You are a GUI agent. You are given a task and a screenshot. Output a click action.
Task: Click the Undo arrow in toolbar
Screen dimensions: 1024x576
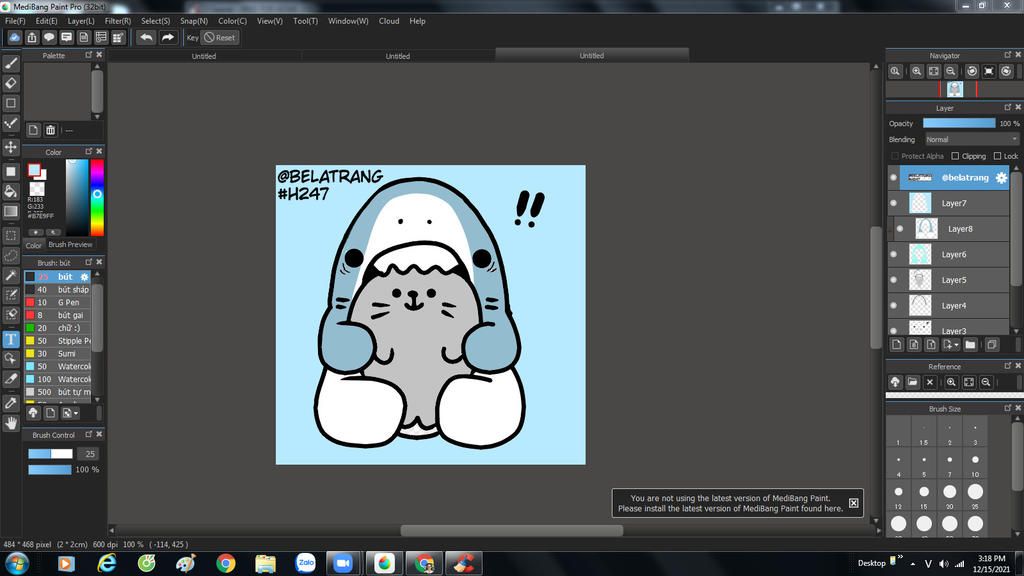(146, 37)
